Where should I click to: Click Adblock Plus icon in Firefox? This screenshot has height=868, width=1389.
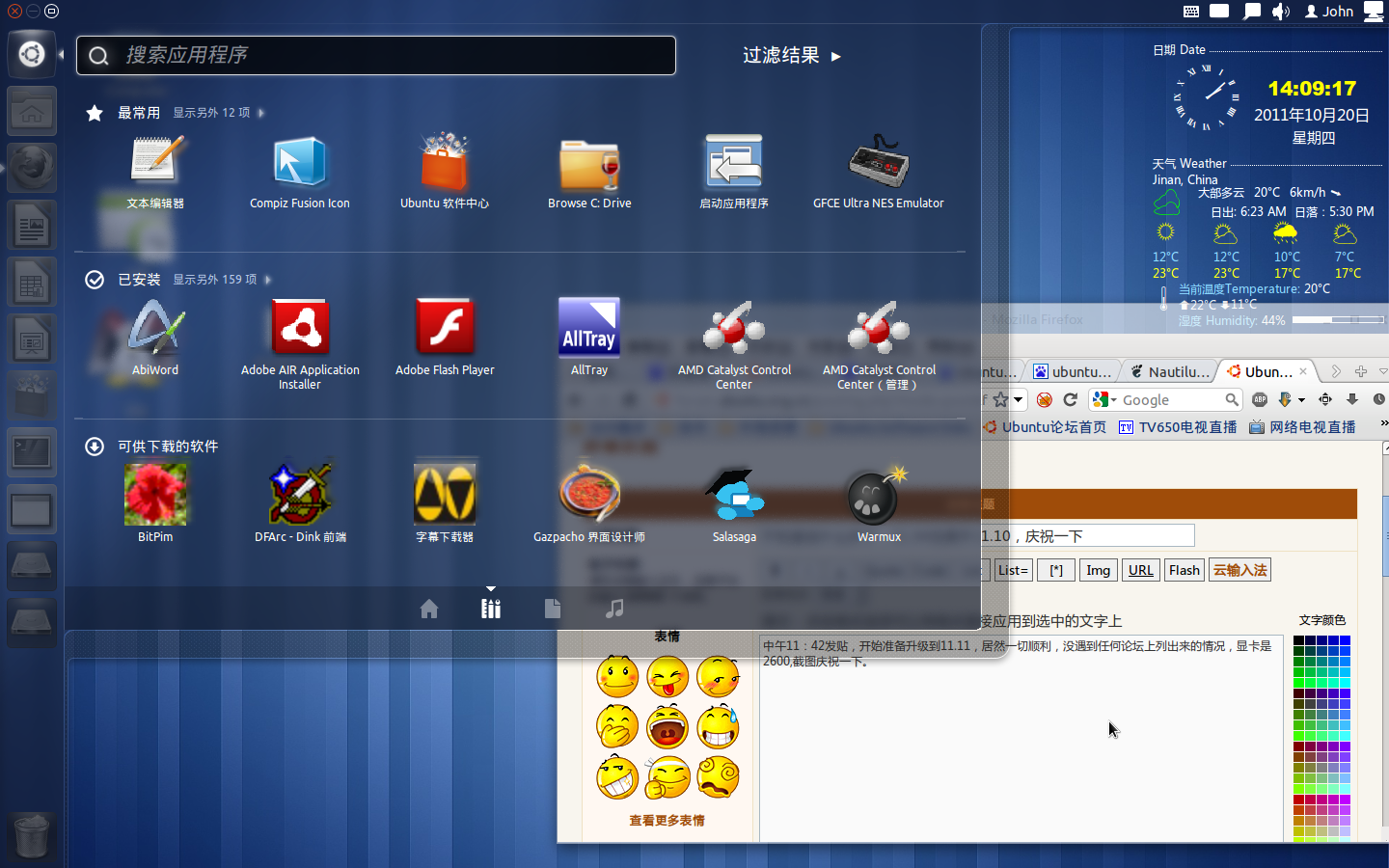click(x=1260, y=399)
